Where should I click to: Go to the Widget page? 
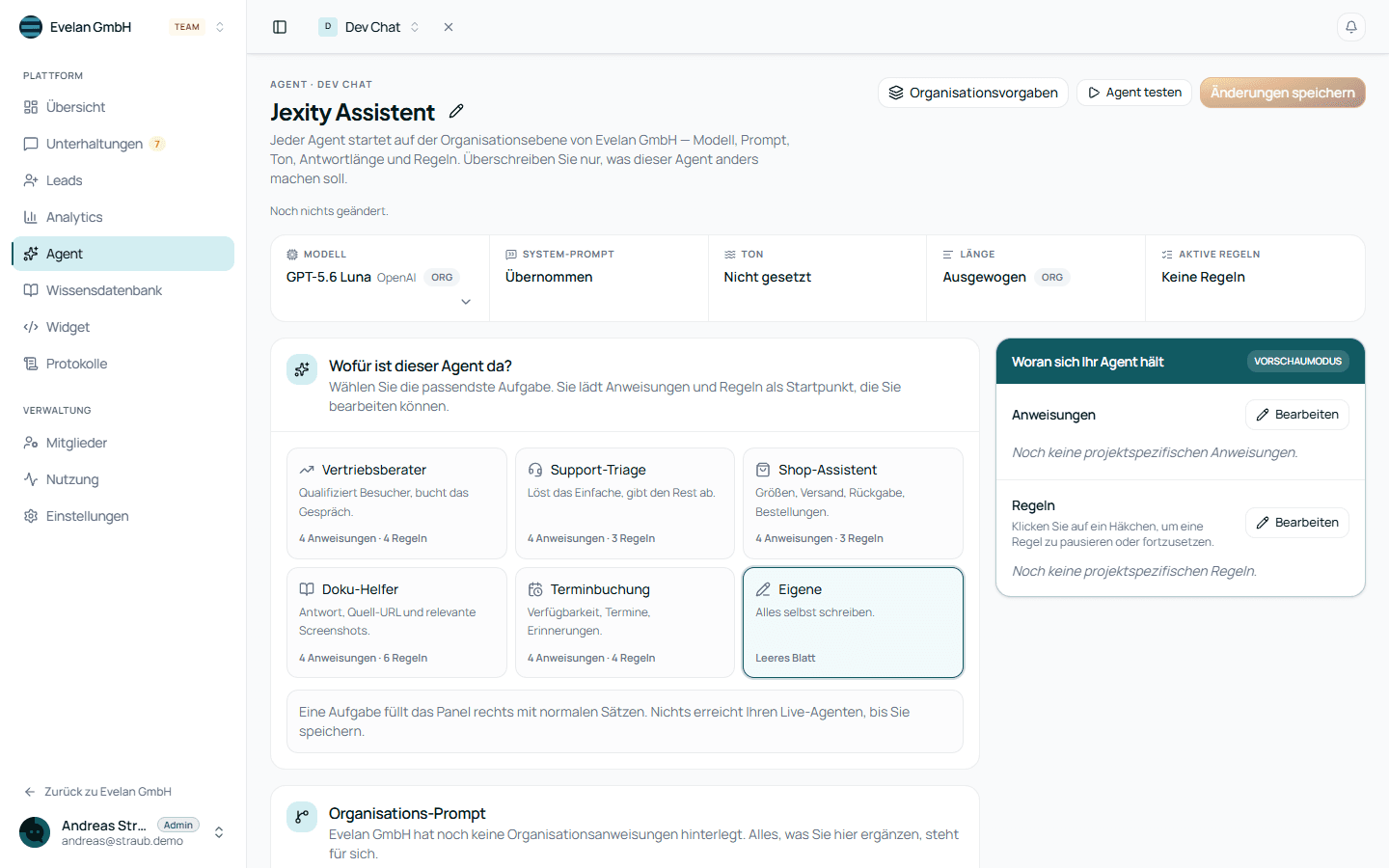(x=123, y=327)
